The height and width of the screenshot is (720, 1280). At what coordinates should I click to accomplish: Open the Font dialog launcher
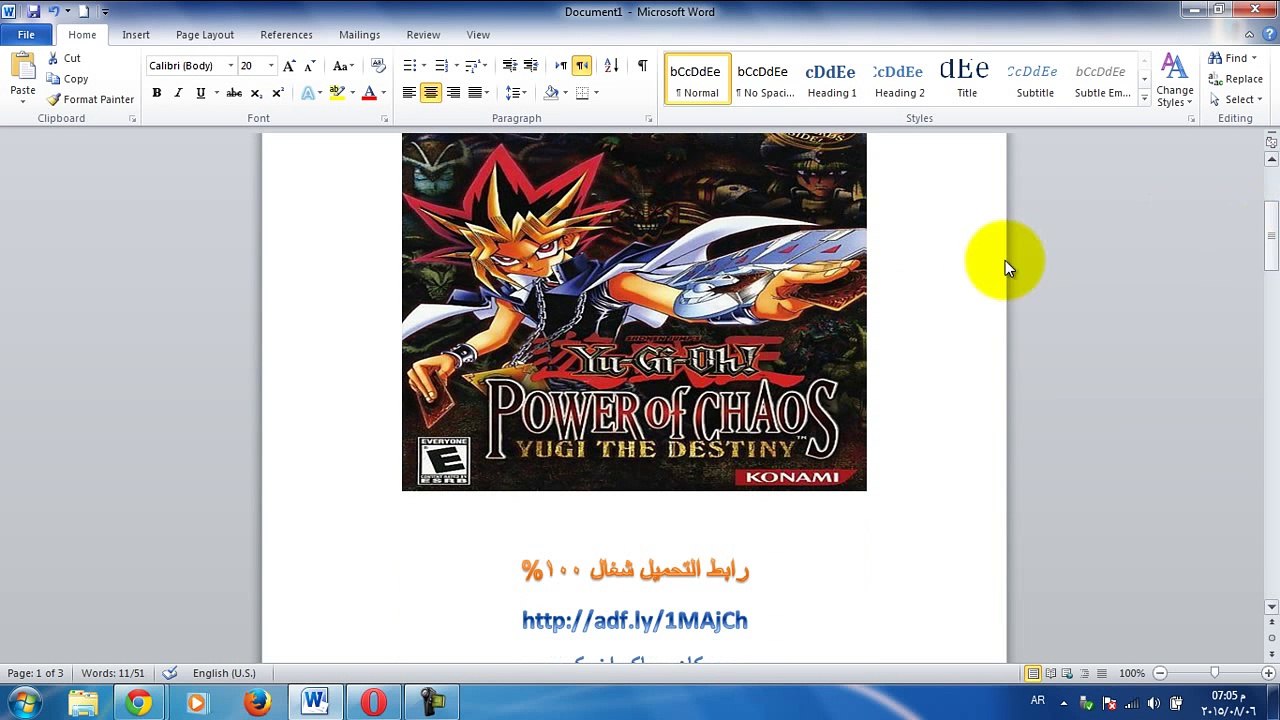click(385, 119)
